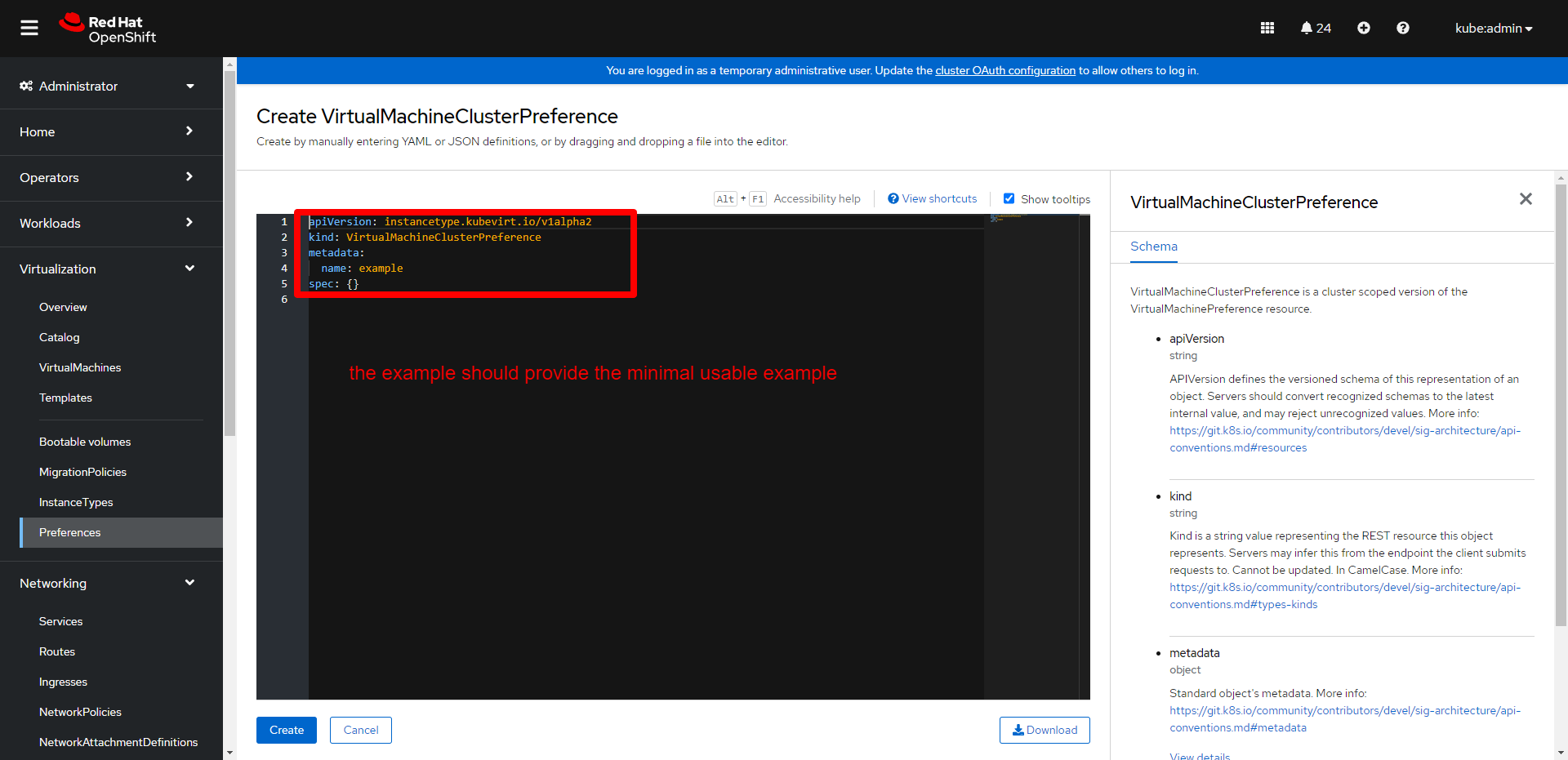
Task: Expand the Operators navigation section
Action: pyautogui.click(x=111, y=177)
